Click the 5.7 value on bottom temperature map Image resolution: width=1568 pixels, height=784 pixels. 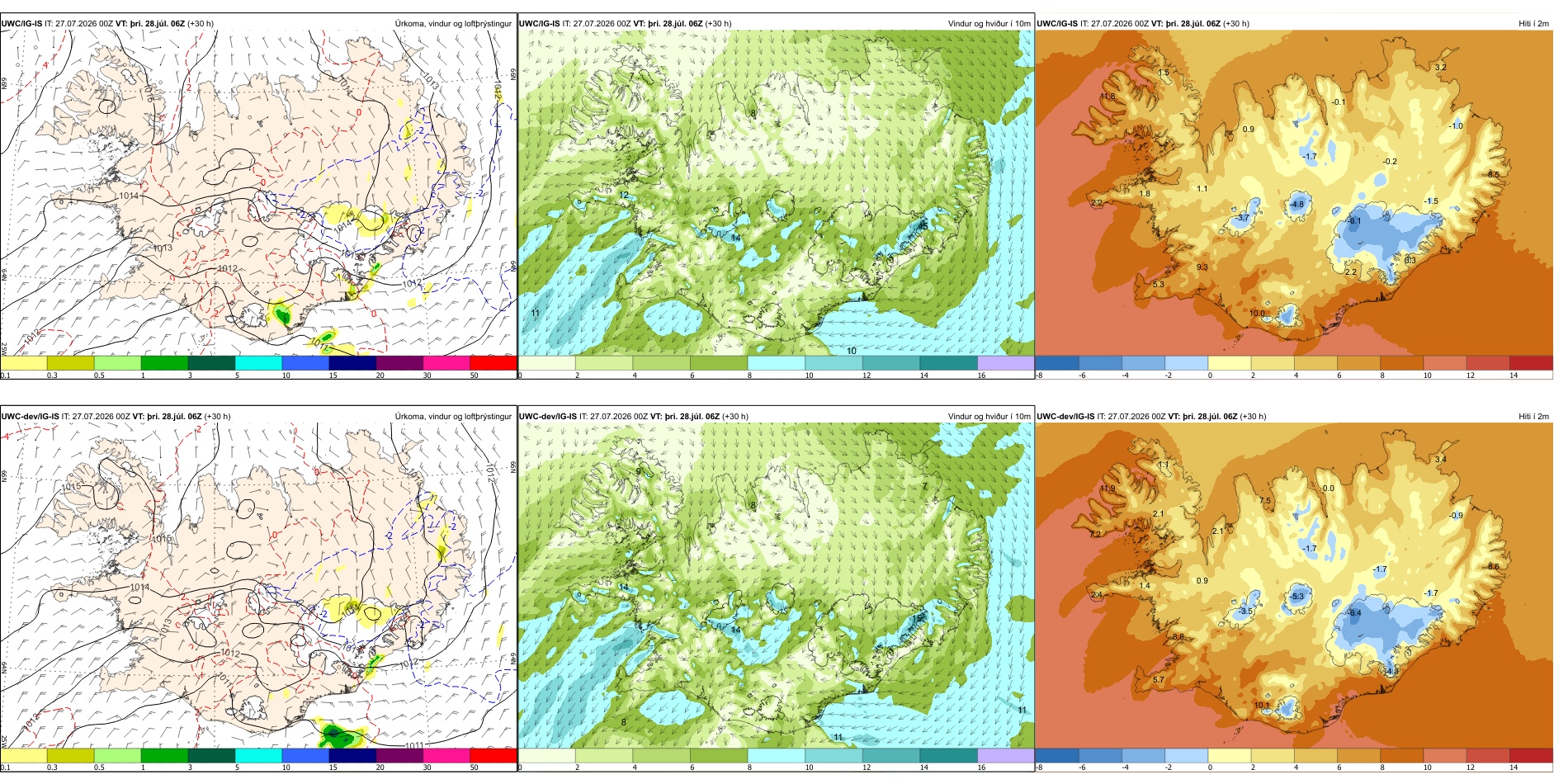pos(1159,681)
